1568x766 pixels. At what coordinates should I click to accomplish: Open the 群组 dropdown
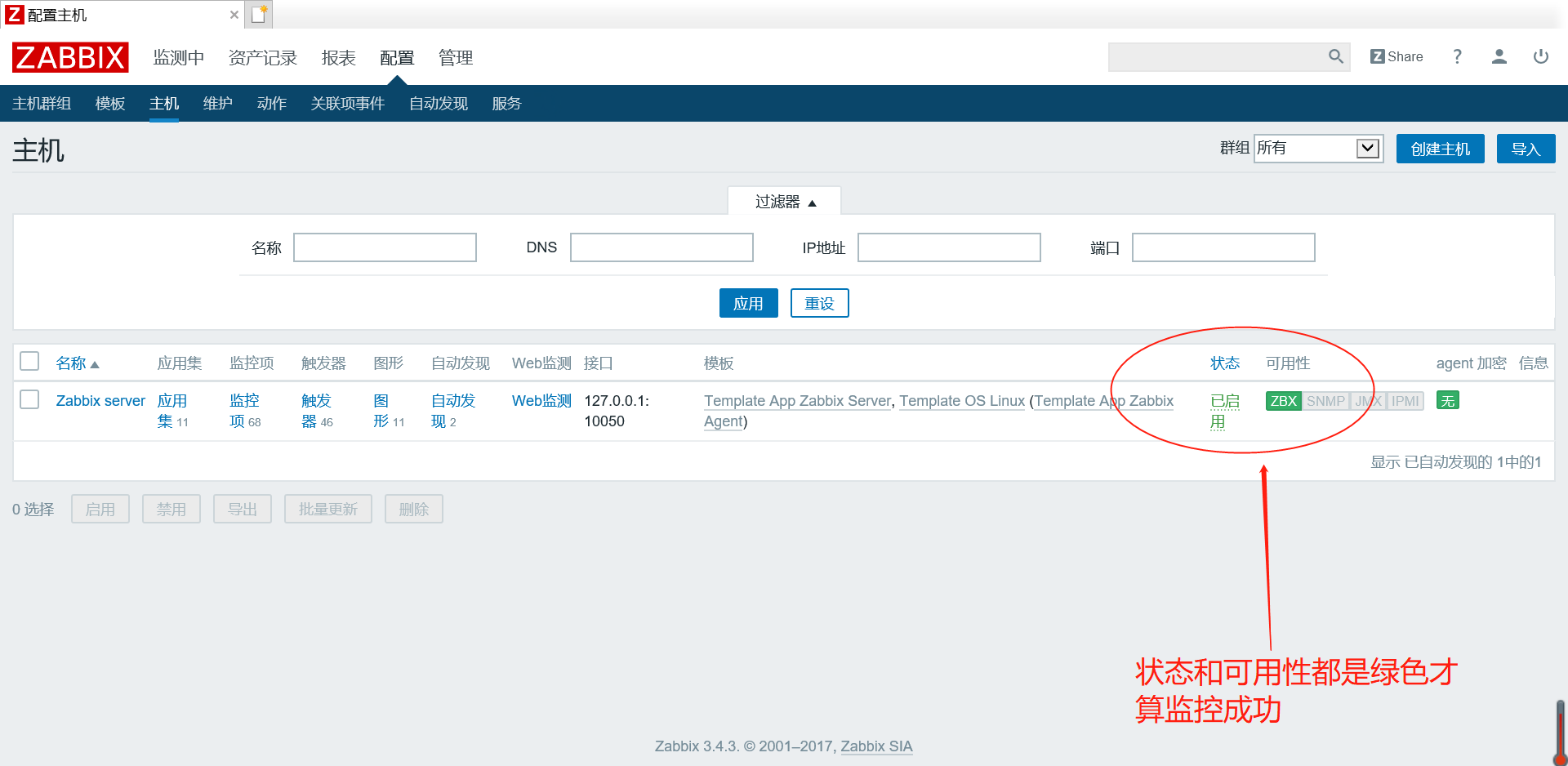pos(1318,148)
